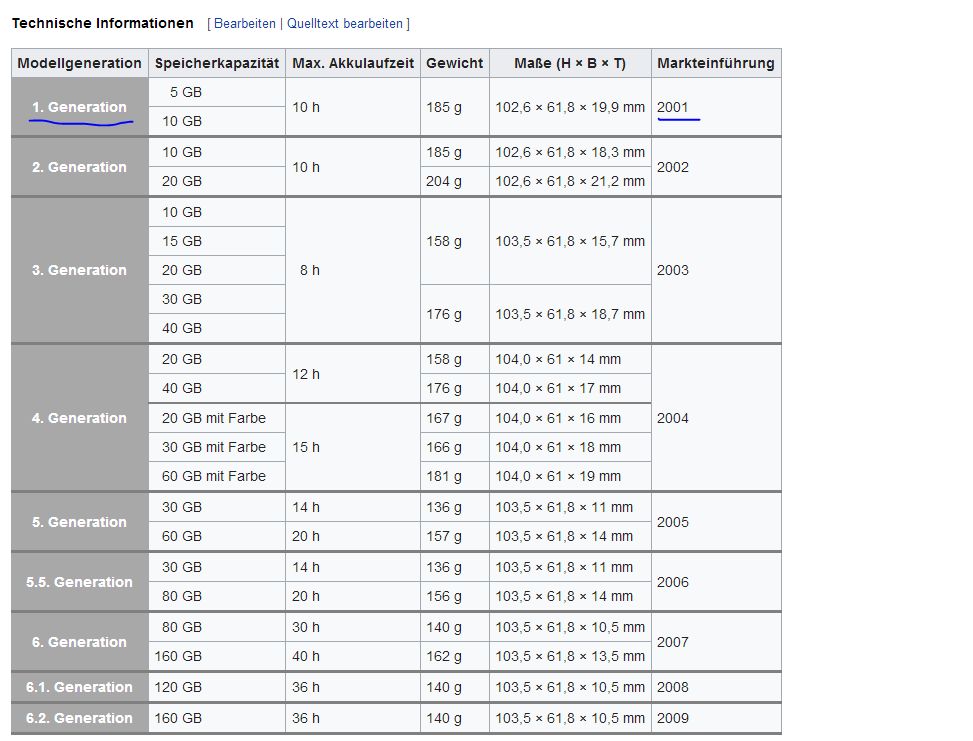Screen dimensions: 973x741
Task: Click the 'Technische Informationen' heading
Action: coord(102,22)
